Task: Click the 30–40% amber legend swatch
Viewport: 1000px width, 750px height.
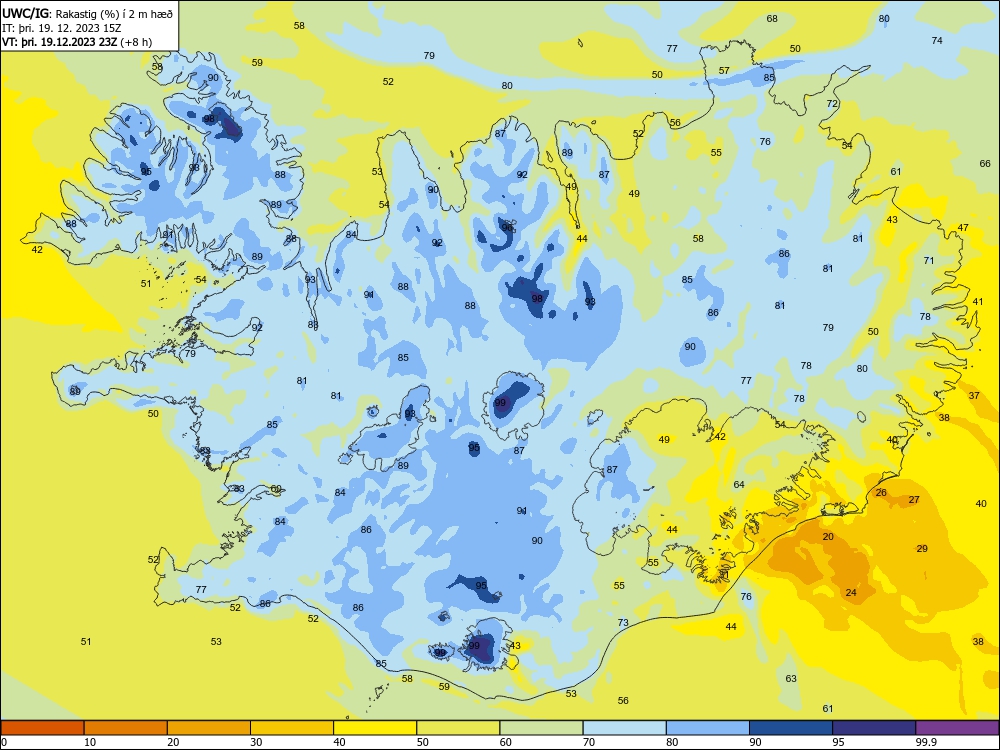Action: pos(292,728)
